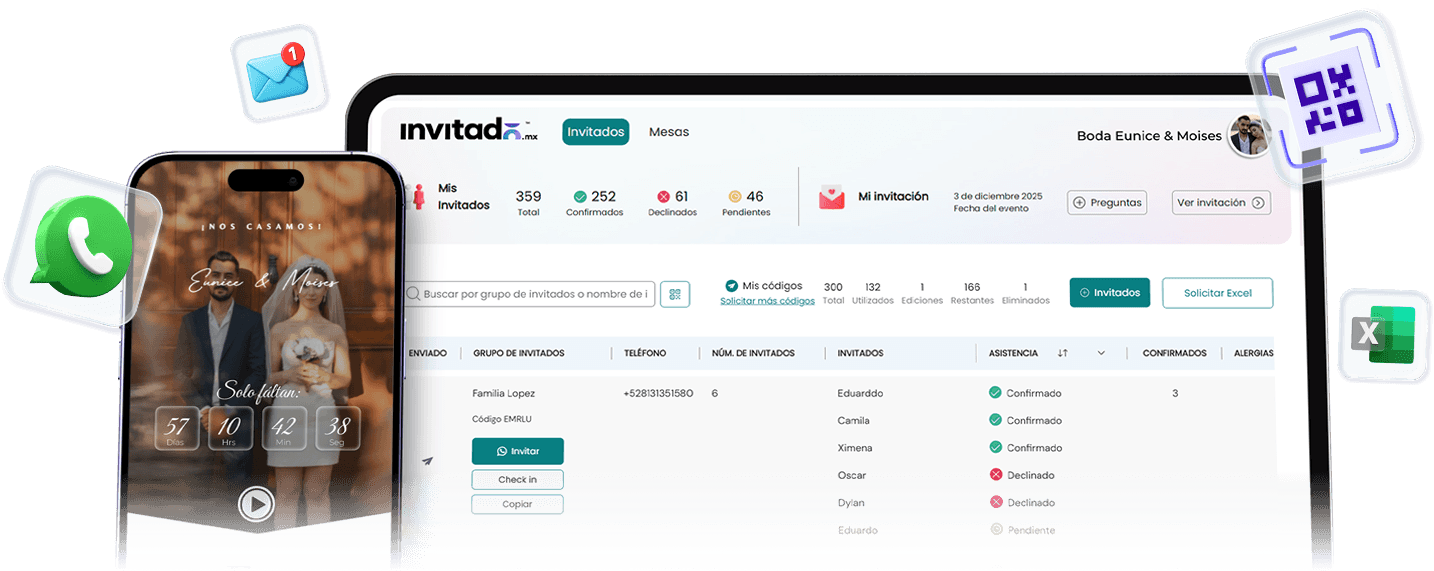The image size is (1434, 571).
Task: Open Ver invitación button
Action: click(1221, 202)
